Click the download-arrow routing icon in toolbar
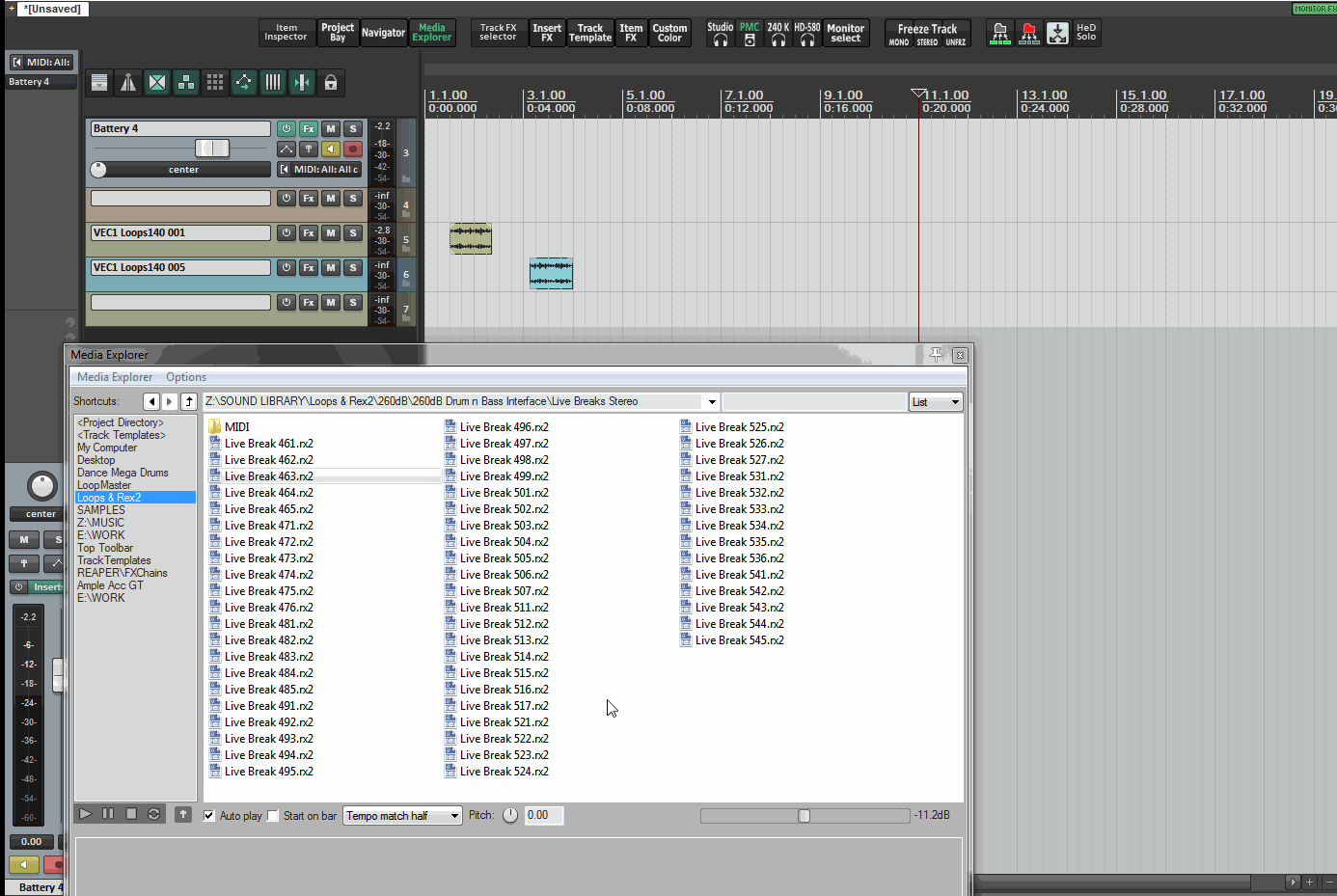1337x896 pixels. pyautogui.click(x=1058, y=34)
